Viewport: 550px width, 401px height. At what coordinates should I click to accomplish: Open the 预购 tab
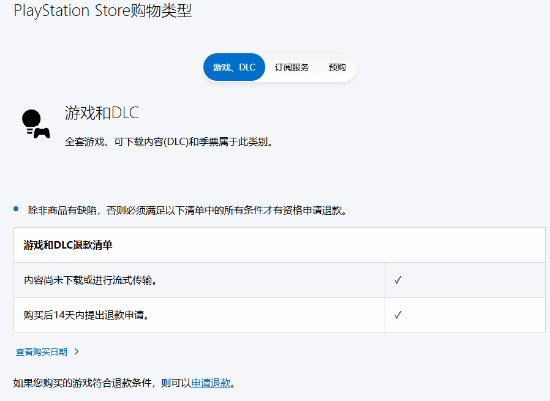point(337,67)
